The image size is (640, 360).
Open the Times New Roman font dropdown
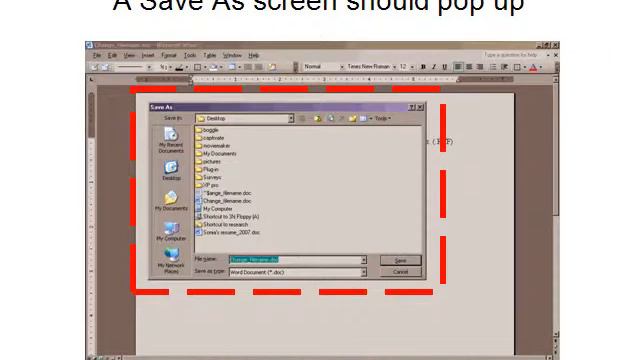pos(394,67)
